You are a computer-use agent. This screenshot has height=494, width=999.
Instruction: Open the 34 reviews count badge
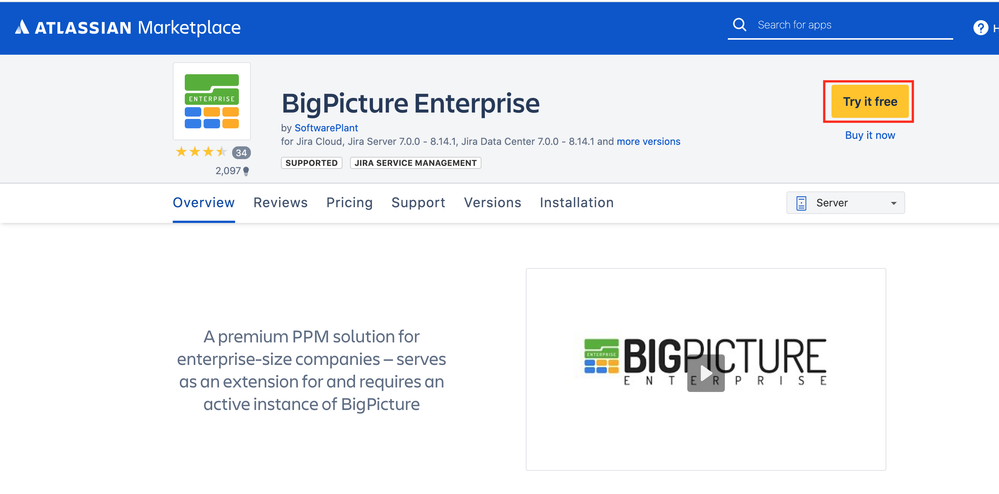(241, 152)
